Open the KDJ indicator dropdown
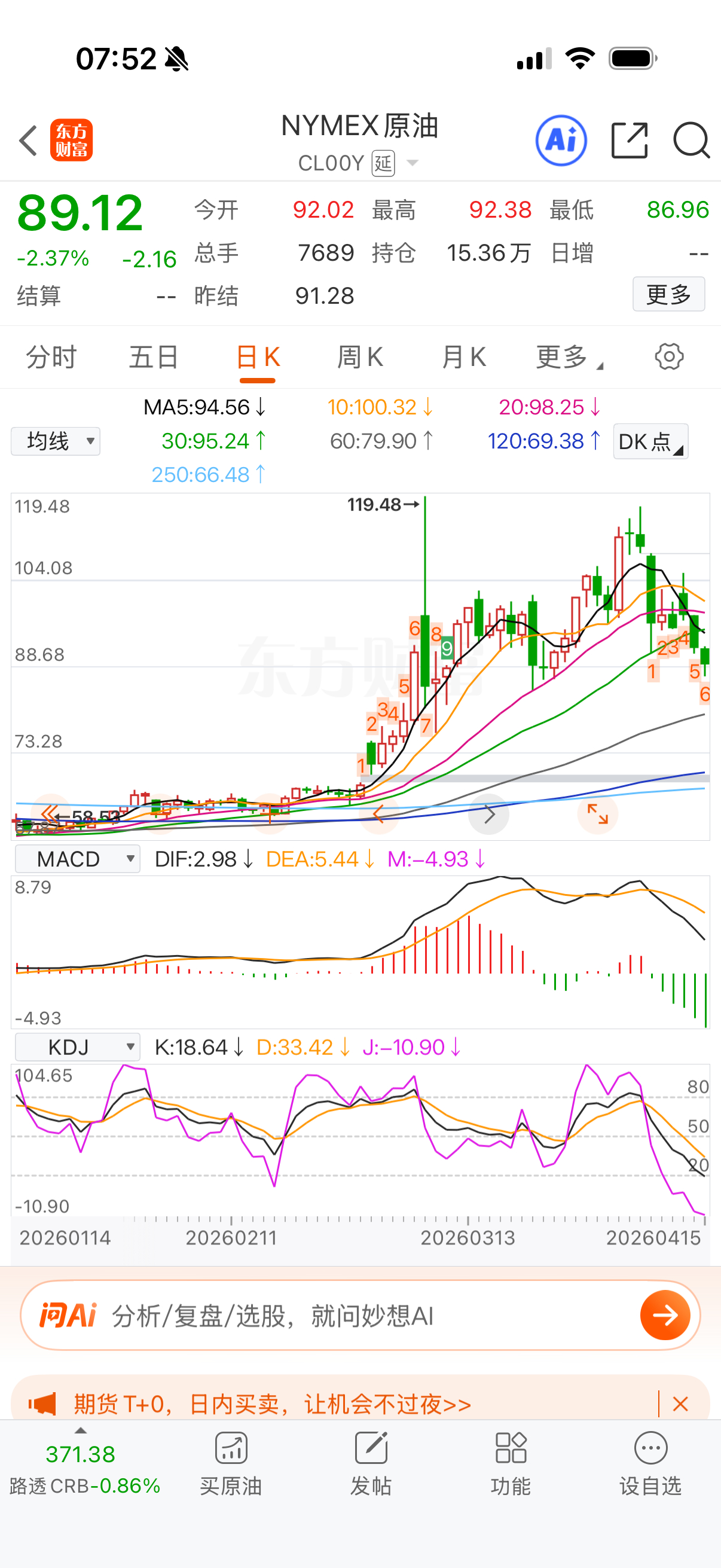The image size is (721, 1568). [77, 1047]
